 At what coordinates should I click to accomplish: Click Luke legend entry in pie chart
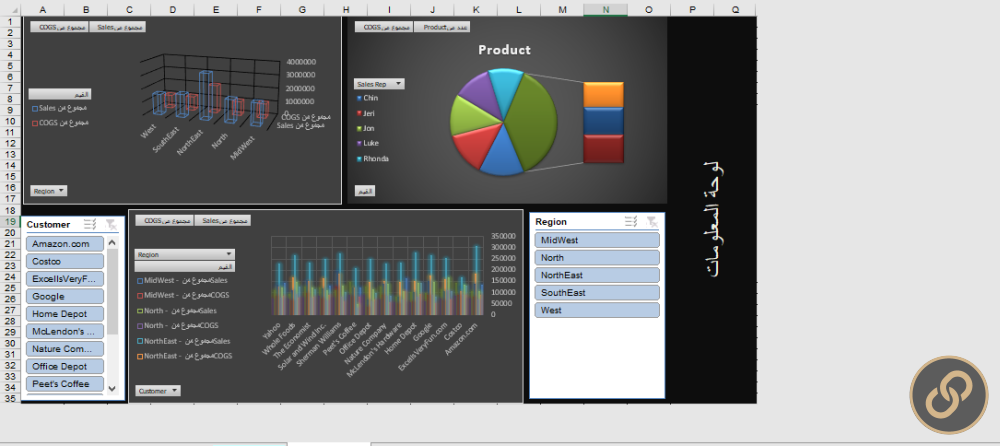368,144
